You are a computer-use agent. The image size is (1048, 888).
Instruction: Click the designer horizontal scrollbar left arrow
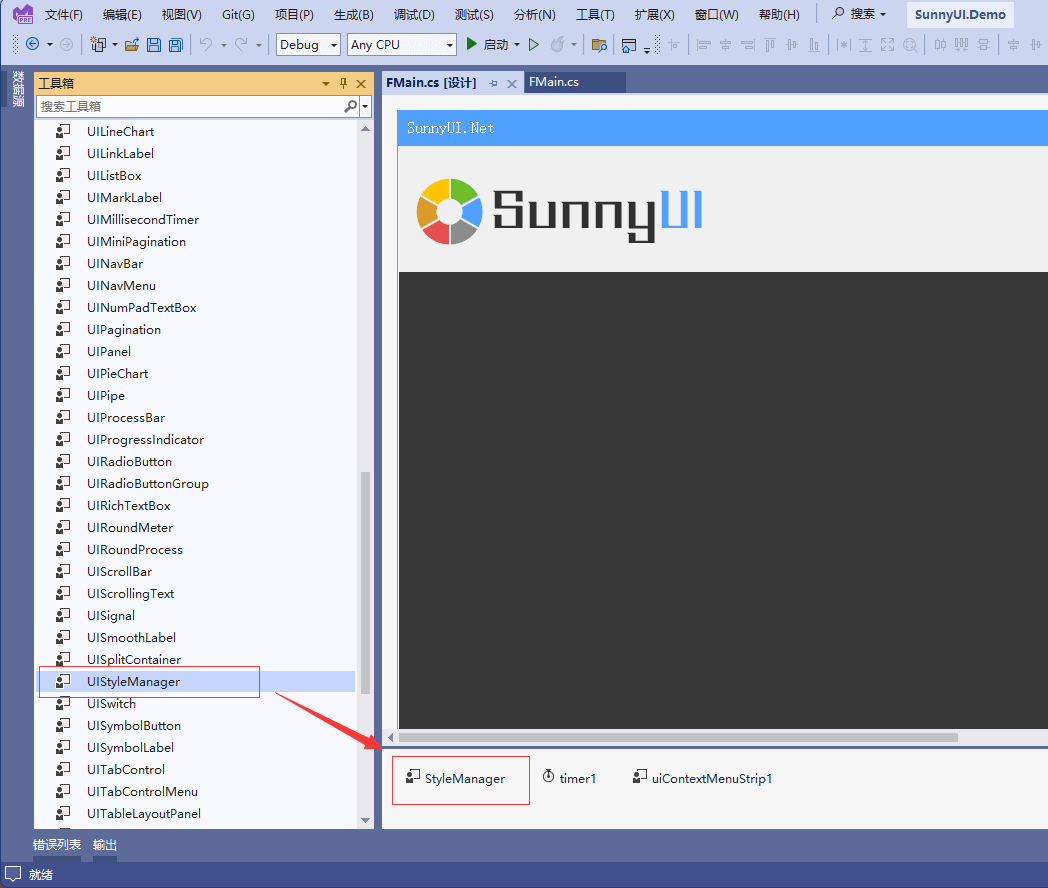click(391, 738)
